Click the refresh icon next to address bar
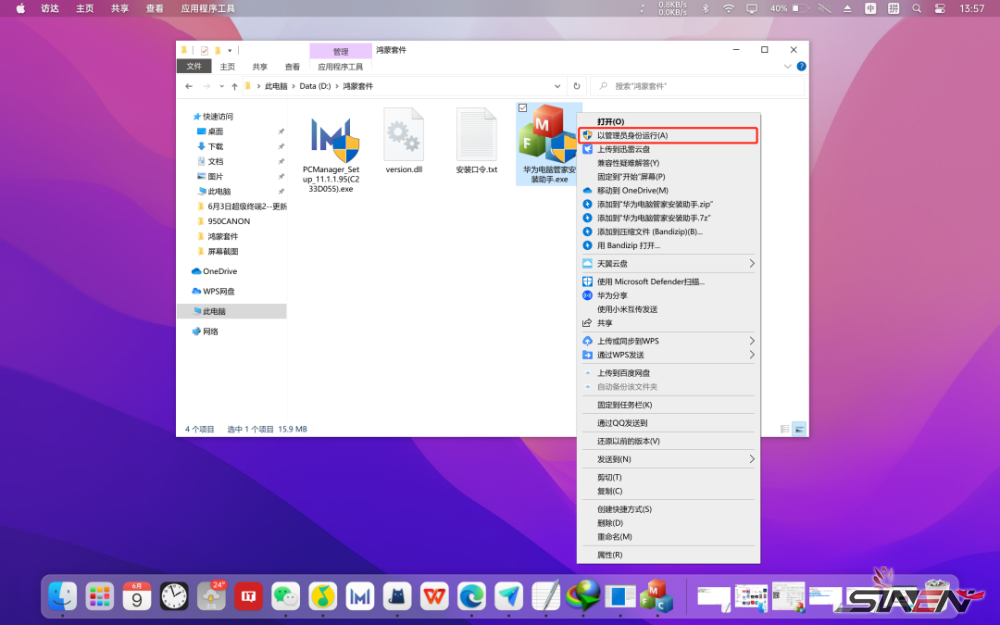Image resolution: width=1000 pixels, height=625 pixels. coord(577,86)
